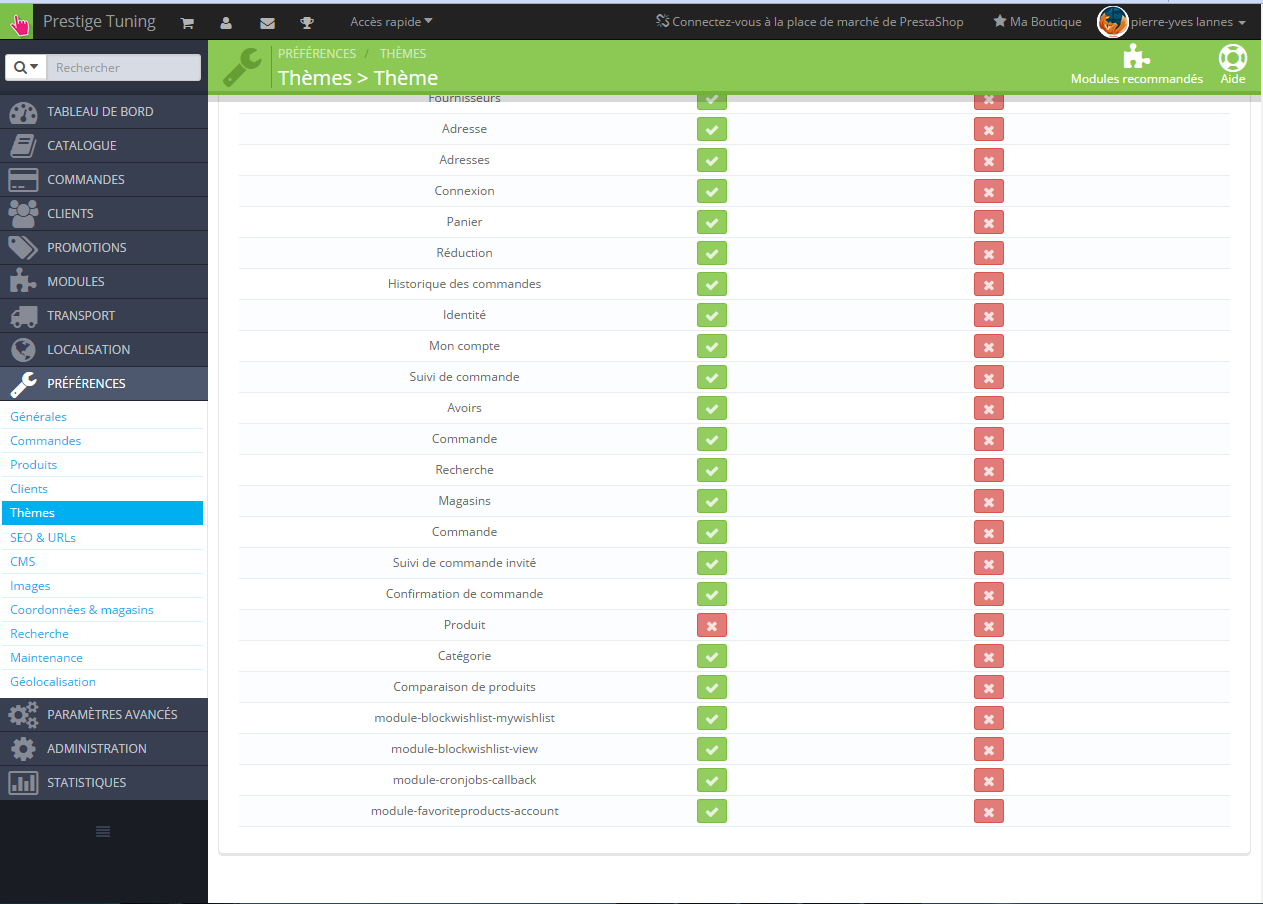The height and width of the screenshot is (904, 1263).
Task: Toggle red cross for Mon compte right column
Action: click(x=989, y=346)
